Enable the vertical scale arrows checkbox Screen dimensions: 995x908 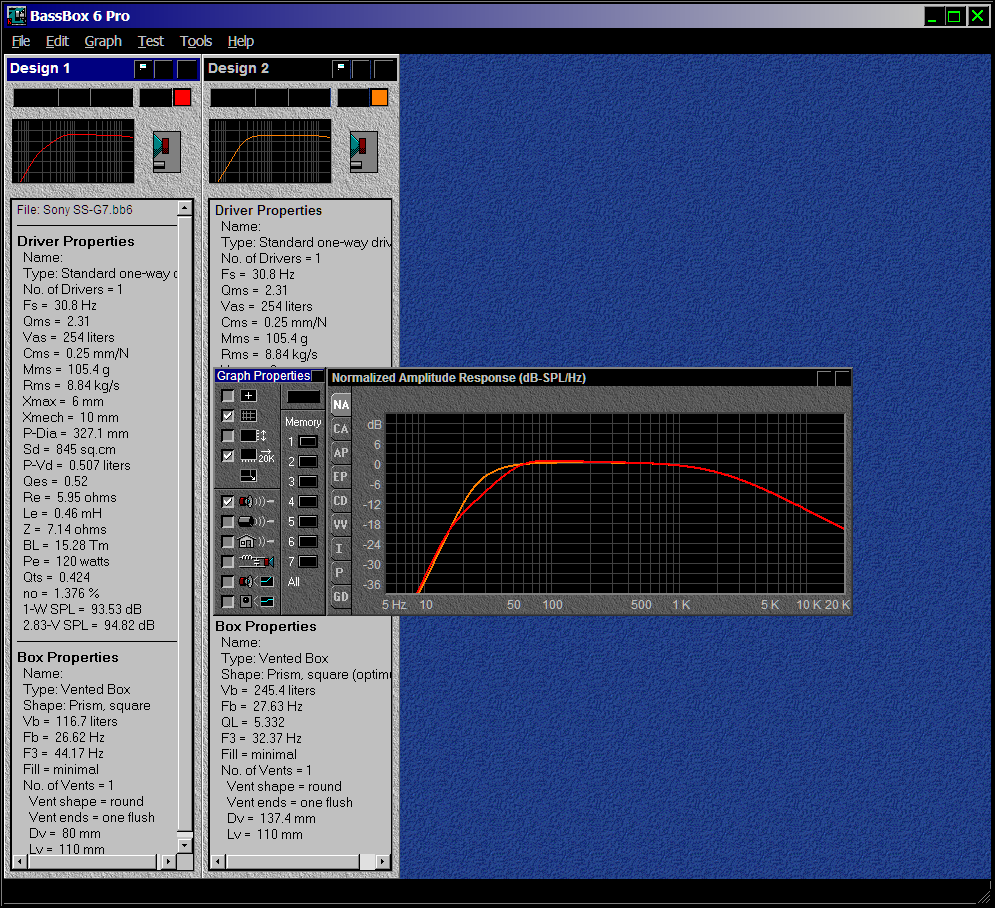tap(228, 436)
